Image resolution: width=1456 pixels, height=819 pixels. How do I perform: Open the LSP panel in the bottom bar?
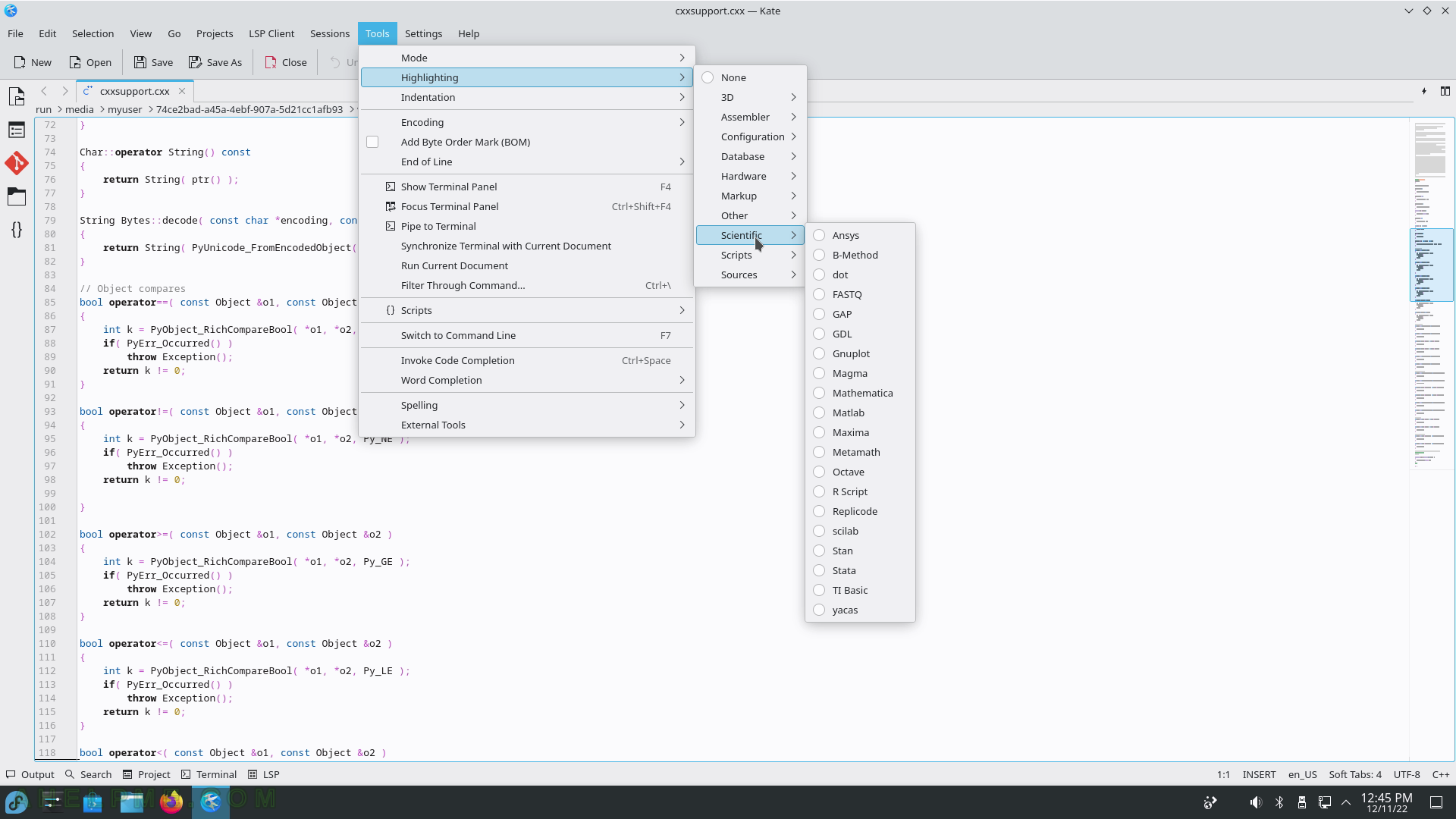pyautogui.click(x=264, y=774)
